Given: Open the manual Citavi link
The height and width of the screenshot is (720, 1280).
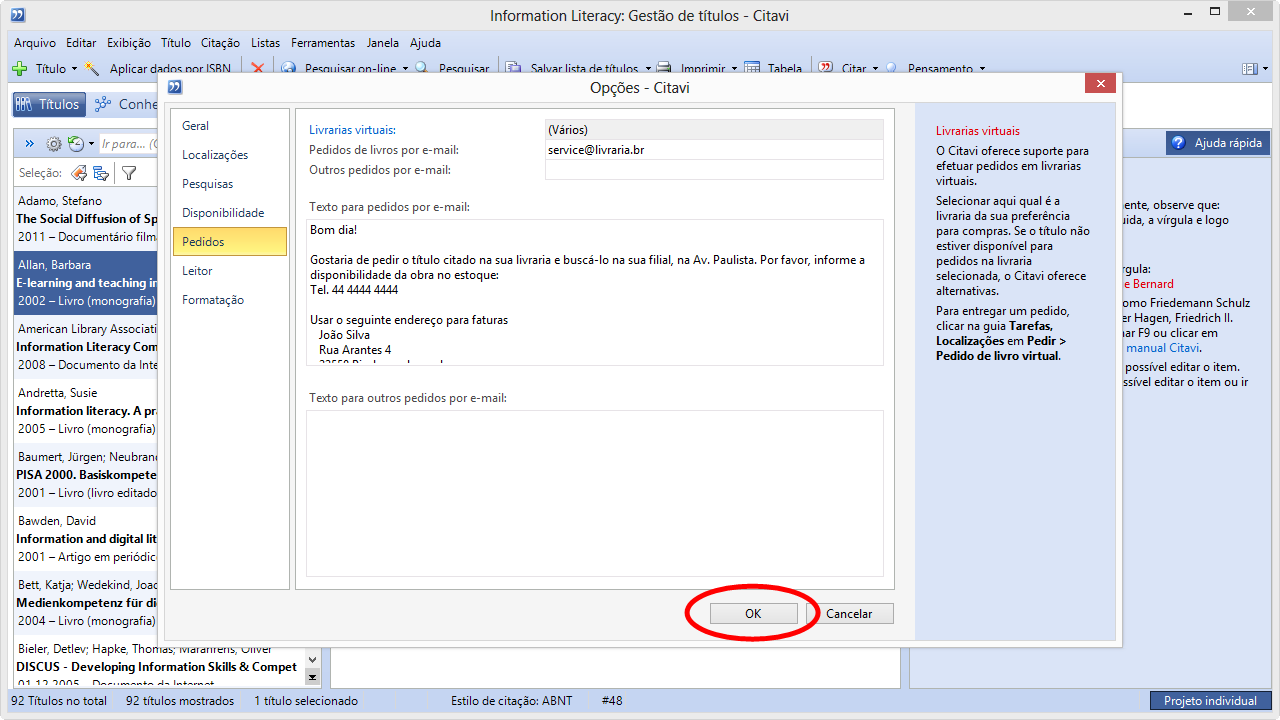Looking at the screenshot, I should coord(1162,348).
